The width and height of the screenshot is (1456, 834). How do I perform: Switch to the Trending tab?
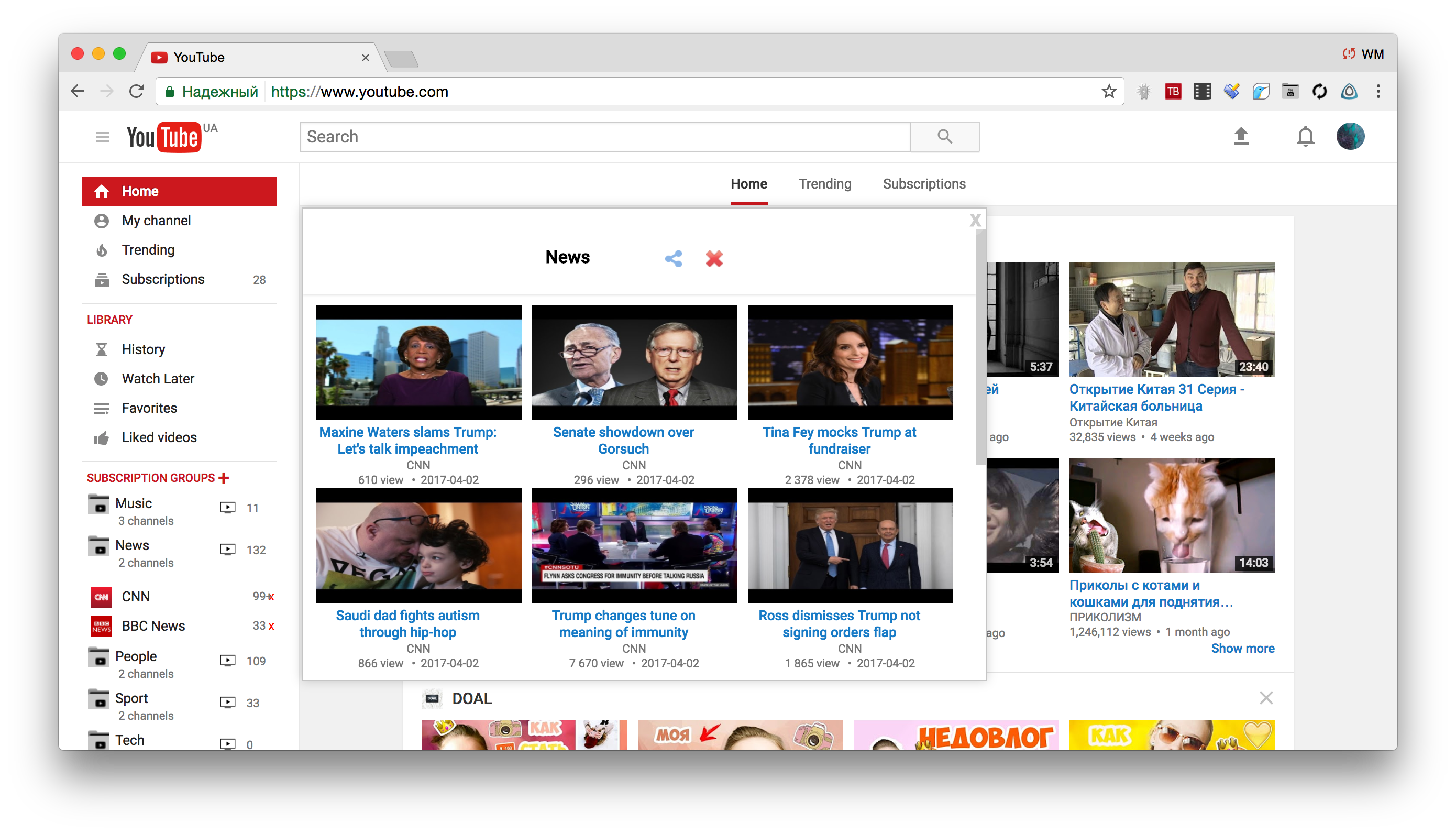click(x=824, y=183)
